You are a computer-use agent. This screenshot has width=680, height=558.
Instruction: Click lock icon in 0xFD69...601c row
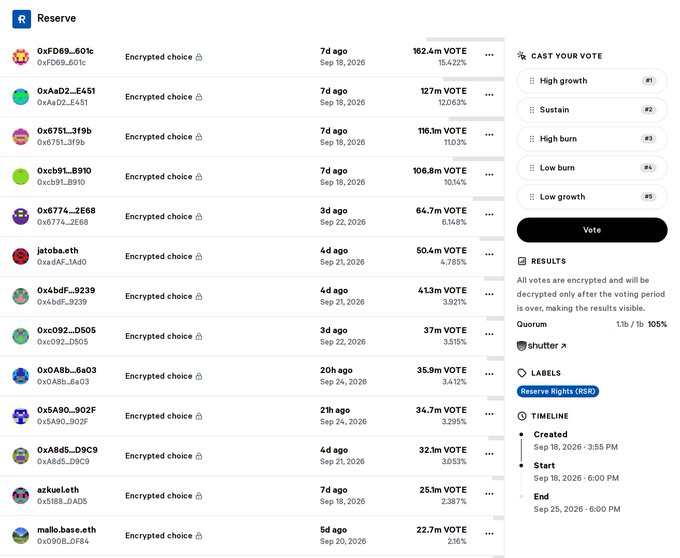tap(199, 57)
